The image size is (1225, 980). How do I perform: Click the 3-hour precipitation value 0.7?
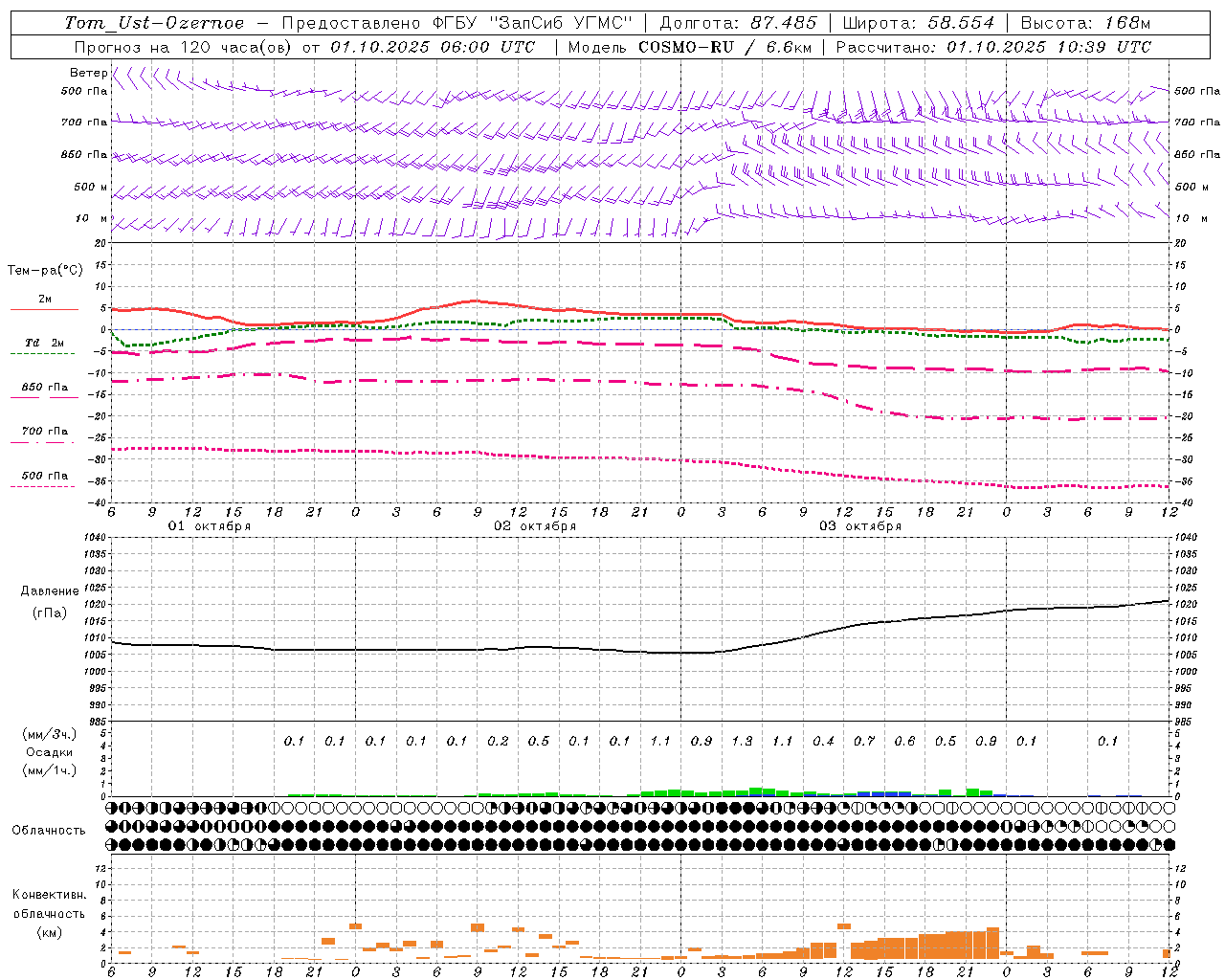click(864, 742)
